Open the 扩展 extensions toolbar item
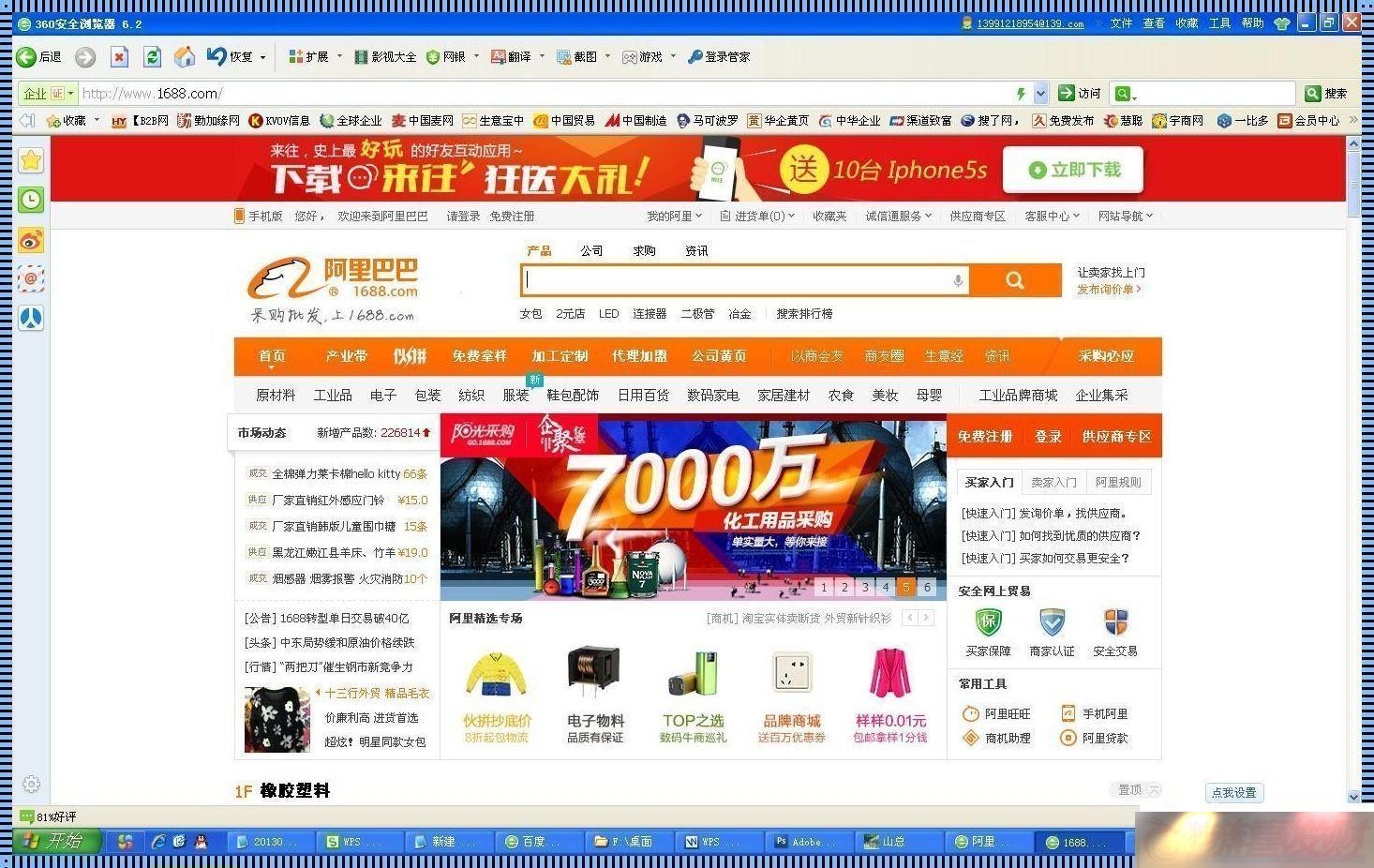 click(x=308, y=57)
